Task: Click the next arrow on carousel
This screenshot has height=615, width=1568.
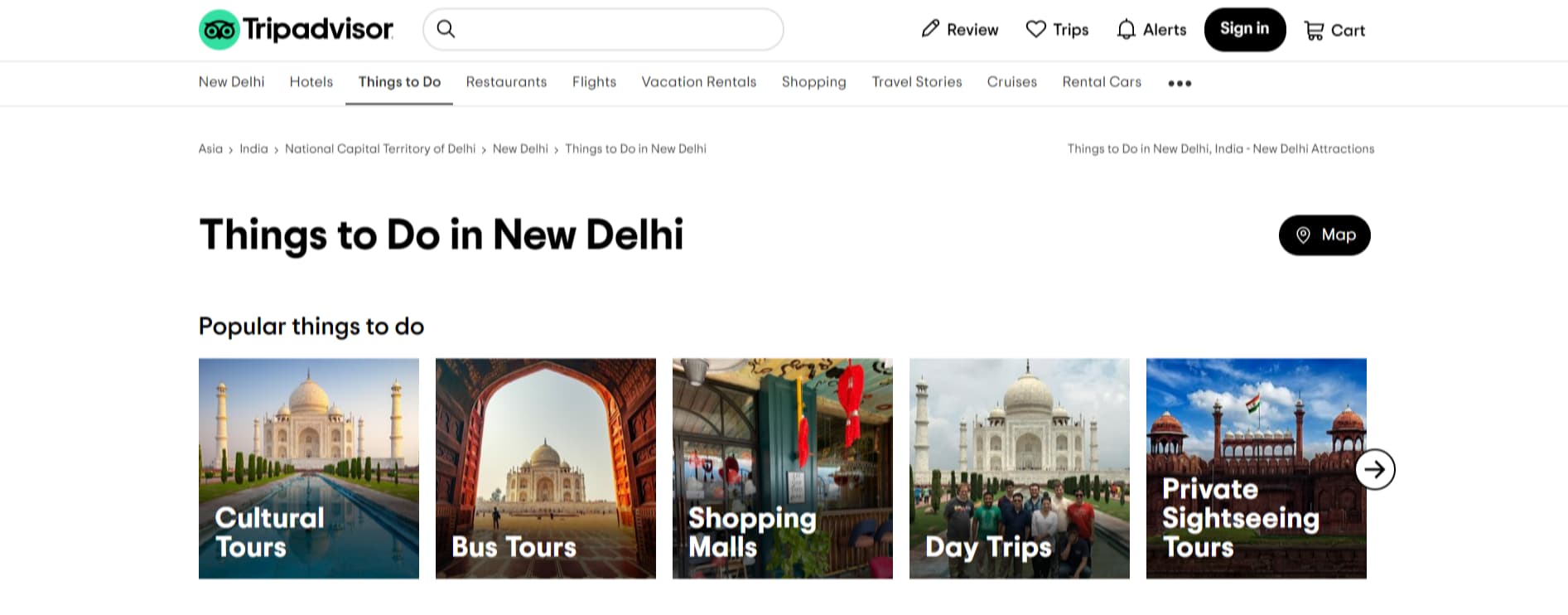Action: point(1375,470)
